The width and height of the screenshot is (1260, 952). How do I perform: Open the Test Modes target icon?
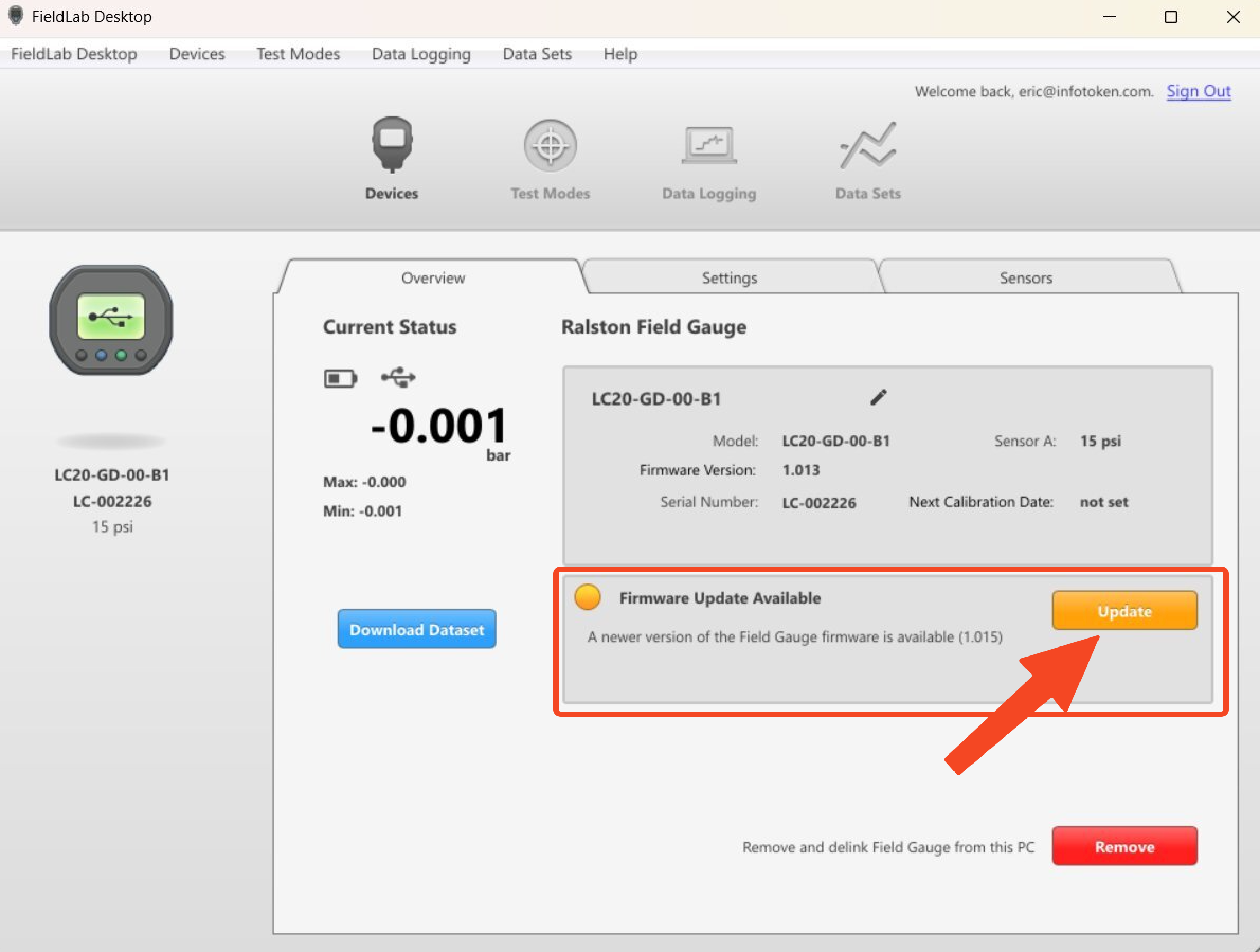click(550, 145)
